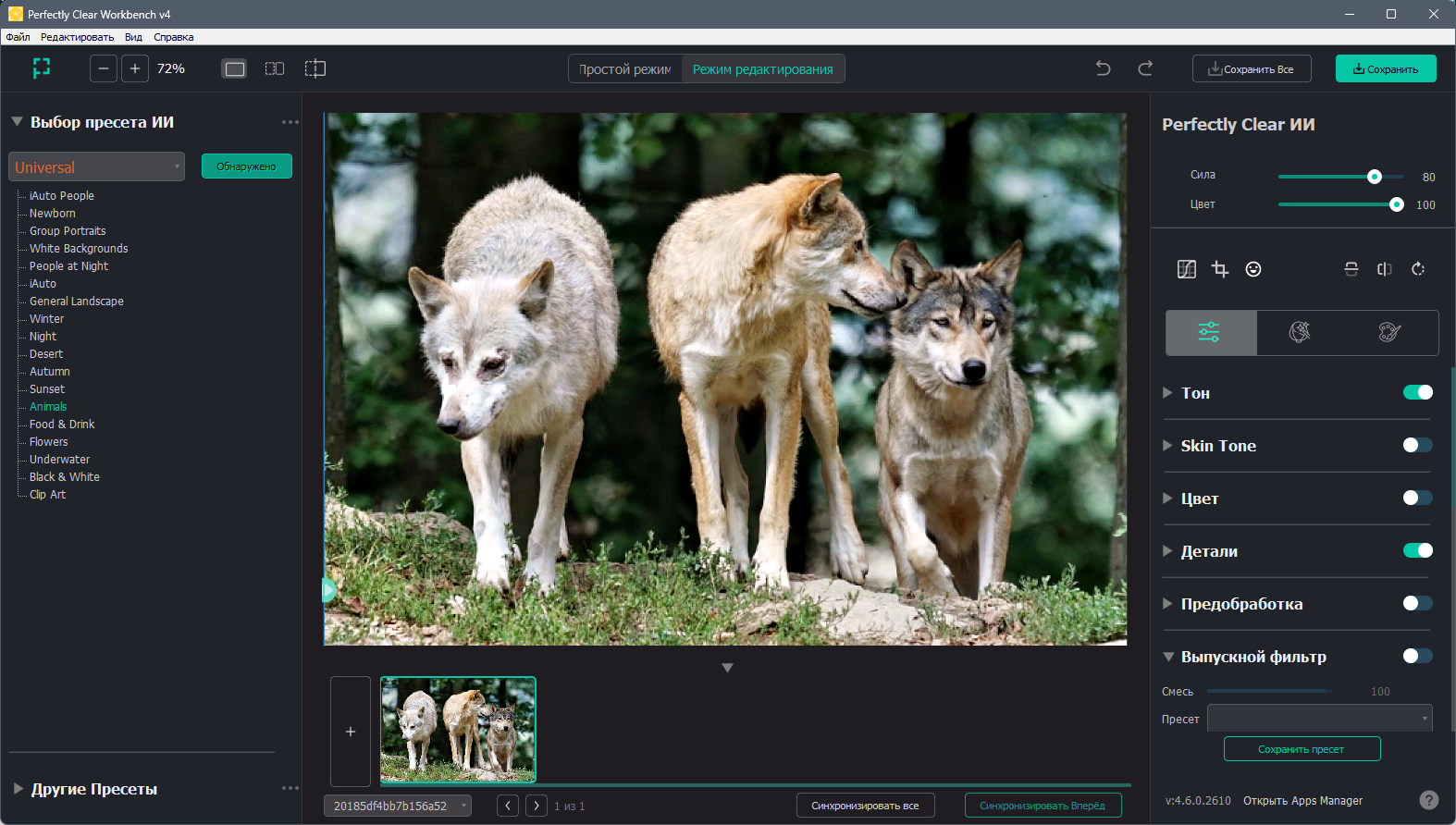Viewport: 1456px width, 825px height.
Task: Select the General Landscape preset
Action: coord(77,302)
